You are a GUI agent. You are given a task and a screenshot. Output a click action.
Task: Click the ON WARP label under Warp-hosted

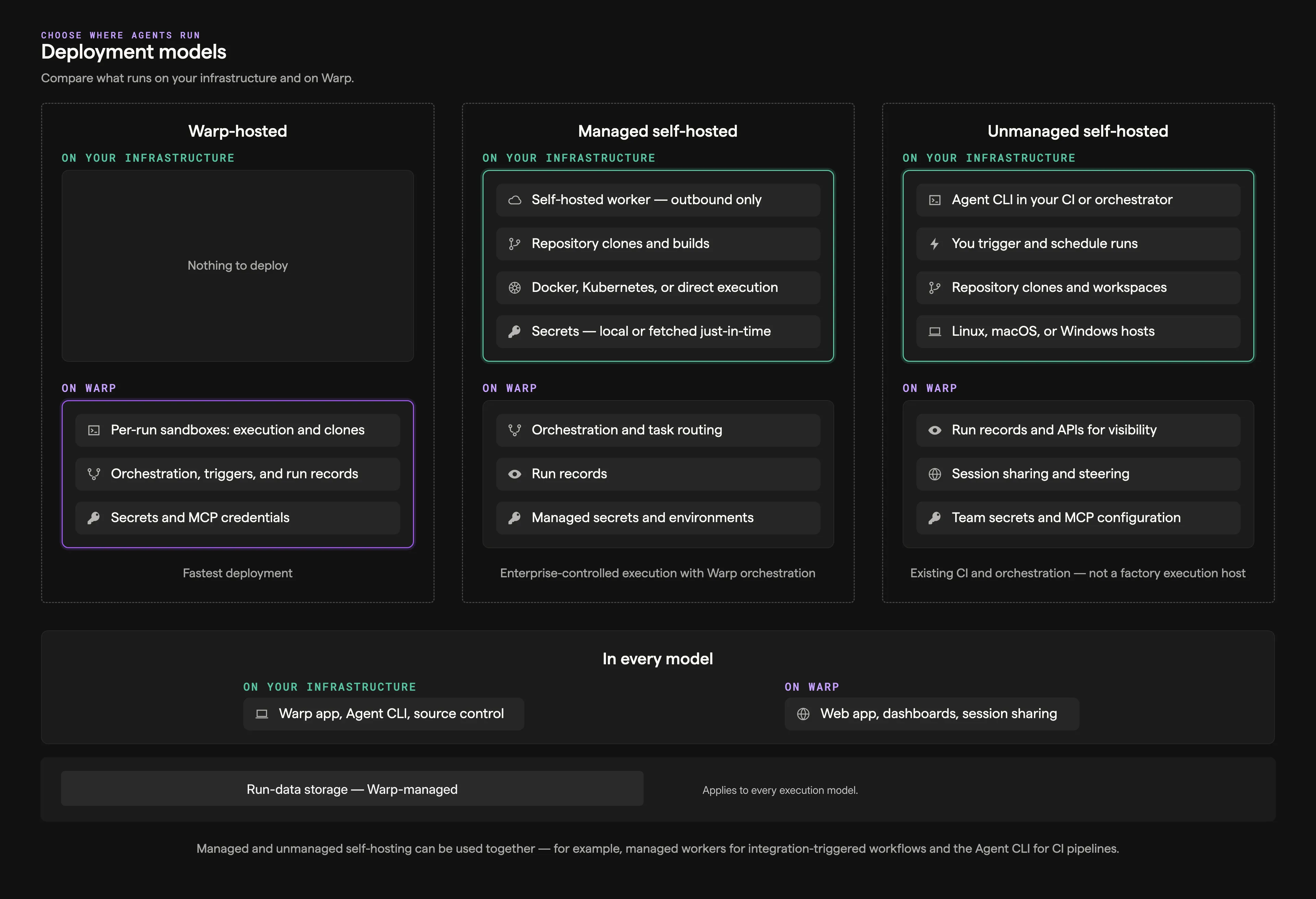(89, 389)
